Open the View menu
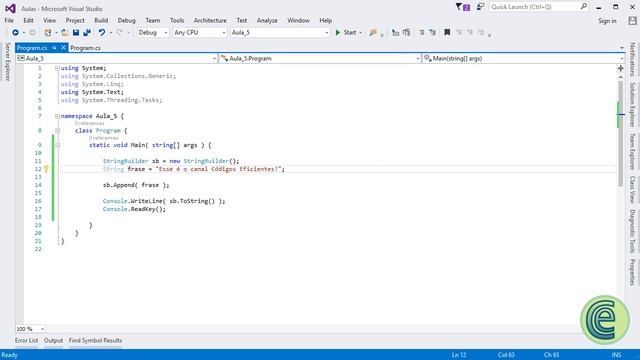This screenshot has height=360, width=640. tap(49, 20)
